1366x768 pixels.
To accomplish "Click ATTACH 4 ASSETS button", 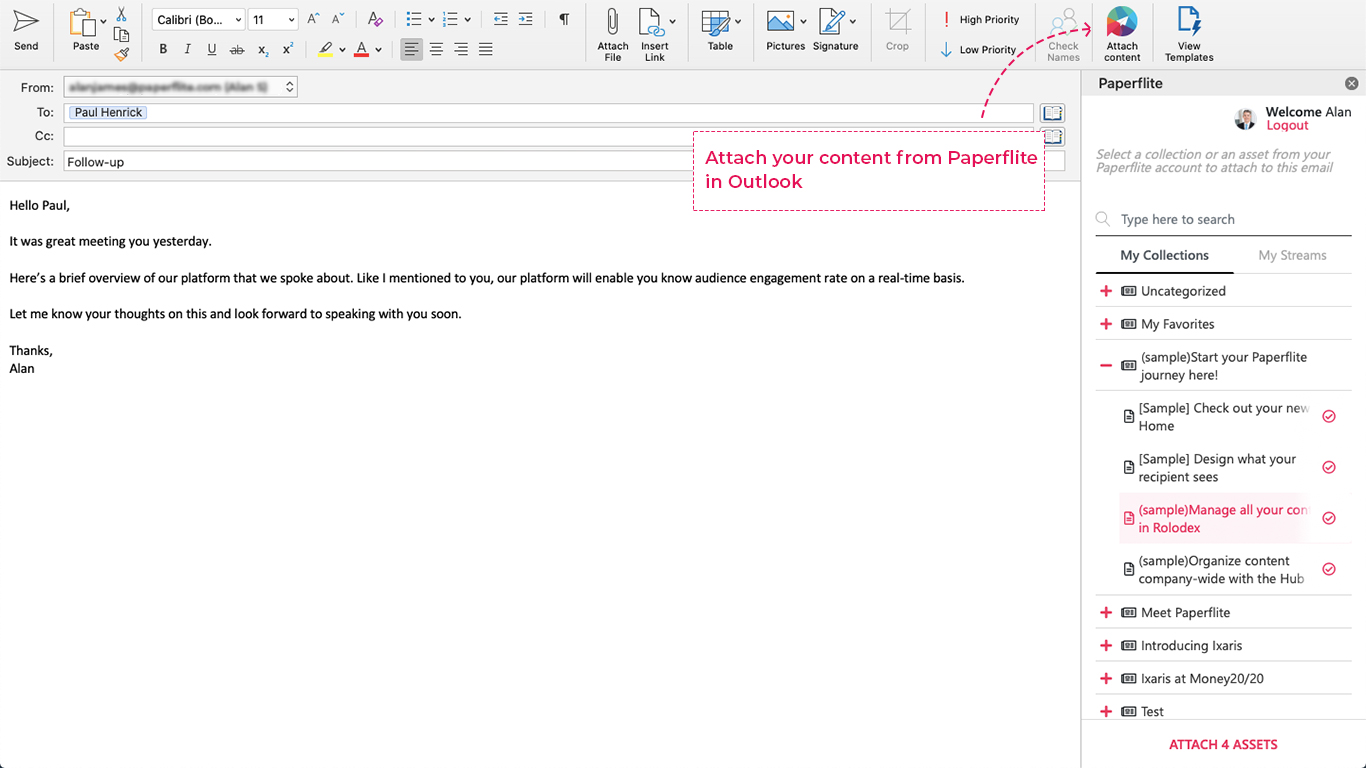I will click(x=1223, y=745).
